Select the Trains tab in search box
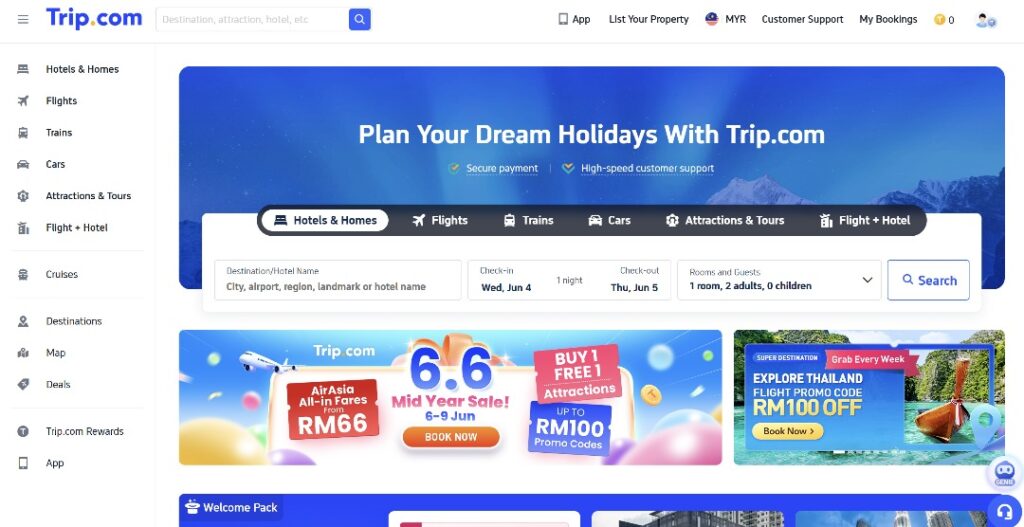 point(528,221)
